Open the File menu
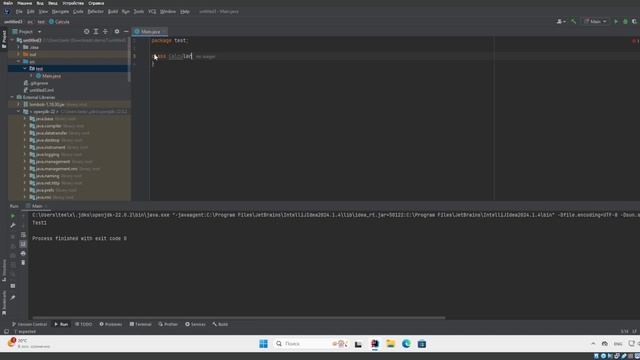This screenshot has height=360, width=640. pyautogui.click(x=19, y=12)
